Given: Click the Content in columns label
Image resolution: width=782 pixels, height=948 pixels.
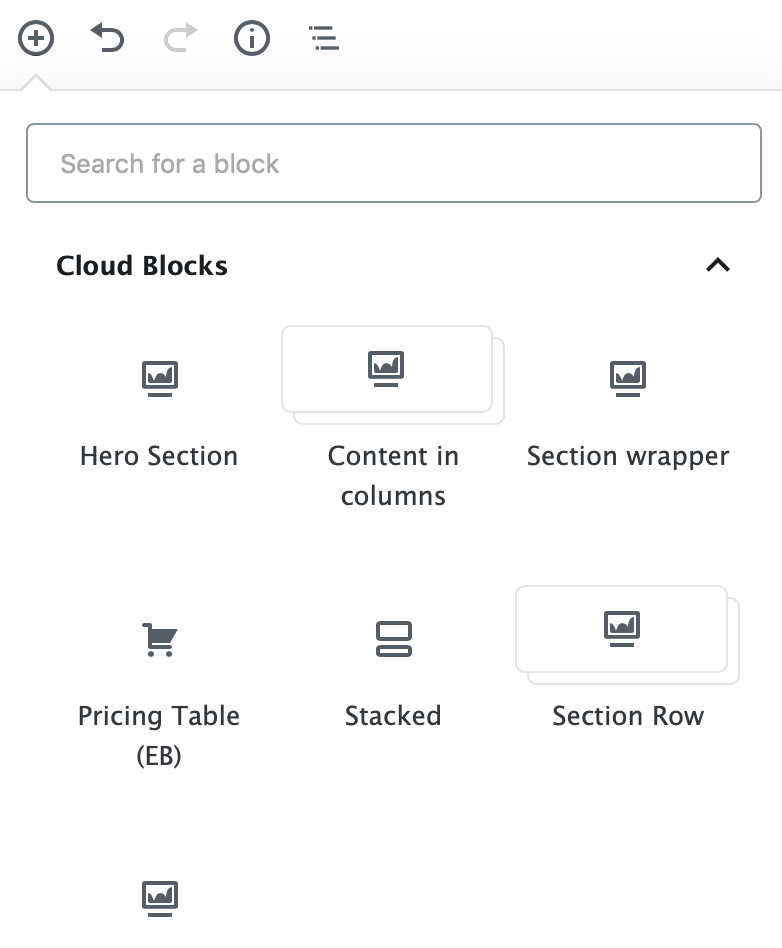Looking at the screenshot, I should point(393,476).
